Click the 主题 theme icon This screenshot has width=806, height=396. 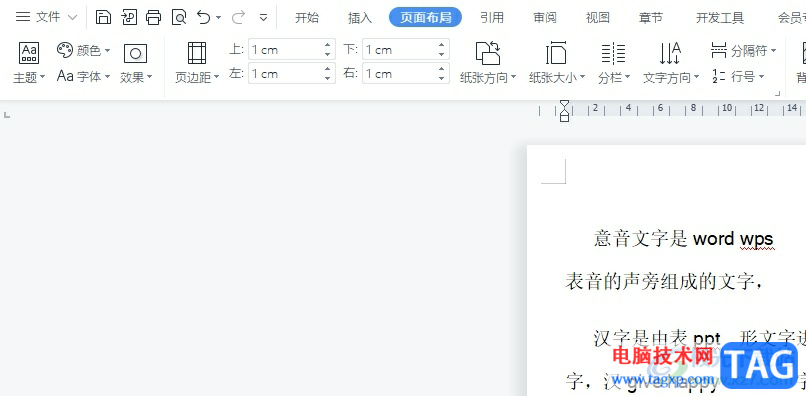coord(29,53)
